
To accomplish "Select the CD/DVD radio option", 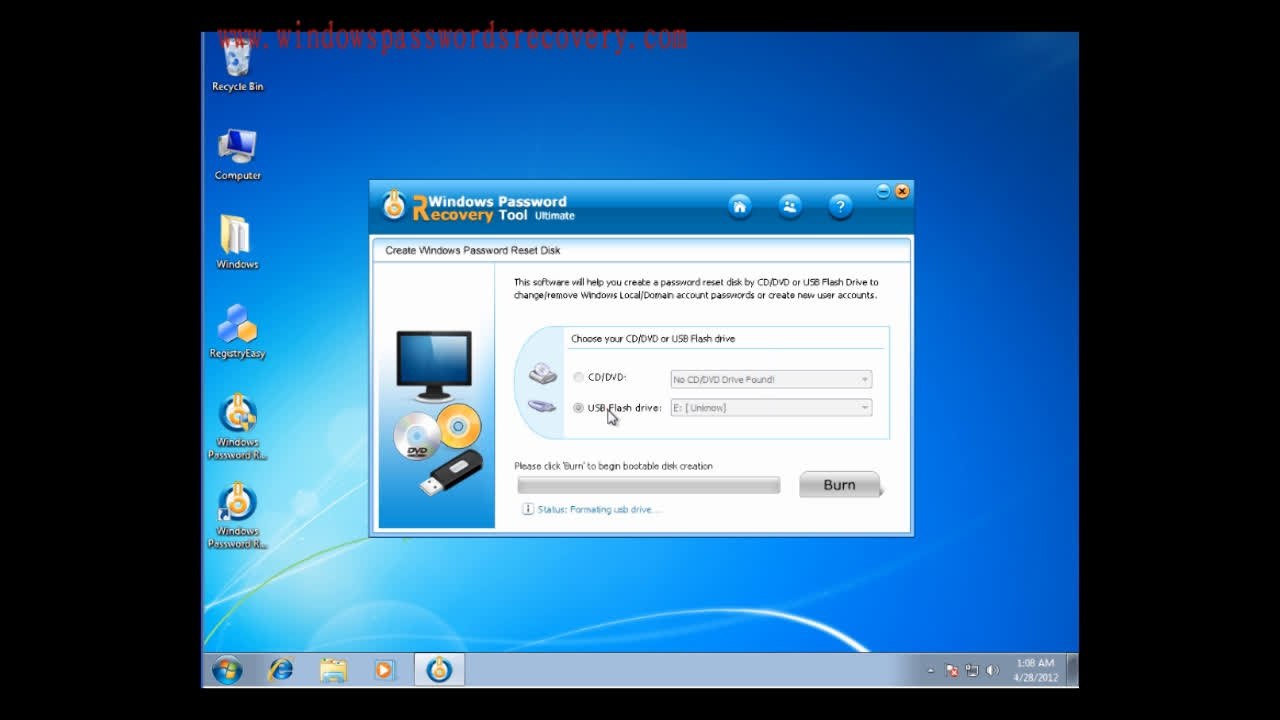I will pyautogui.click(x=578, y=378).
